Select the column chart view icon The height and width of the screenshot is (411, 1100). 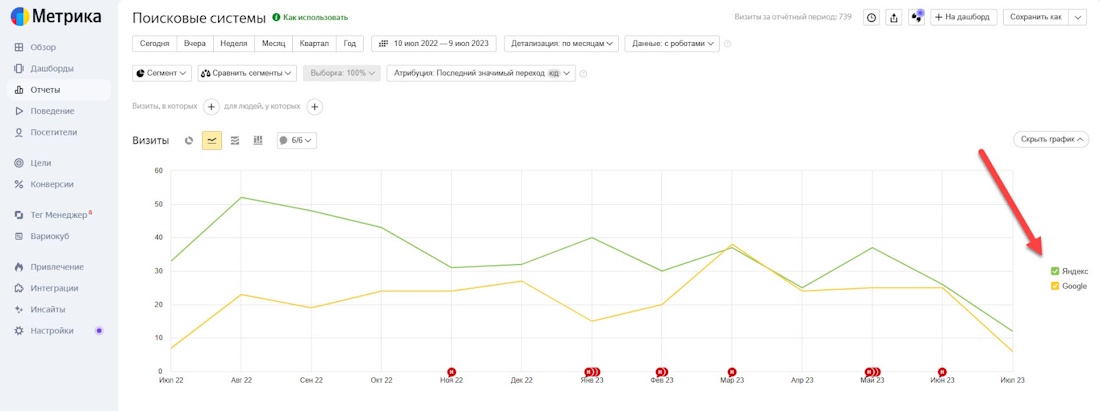258,141
